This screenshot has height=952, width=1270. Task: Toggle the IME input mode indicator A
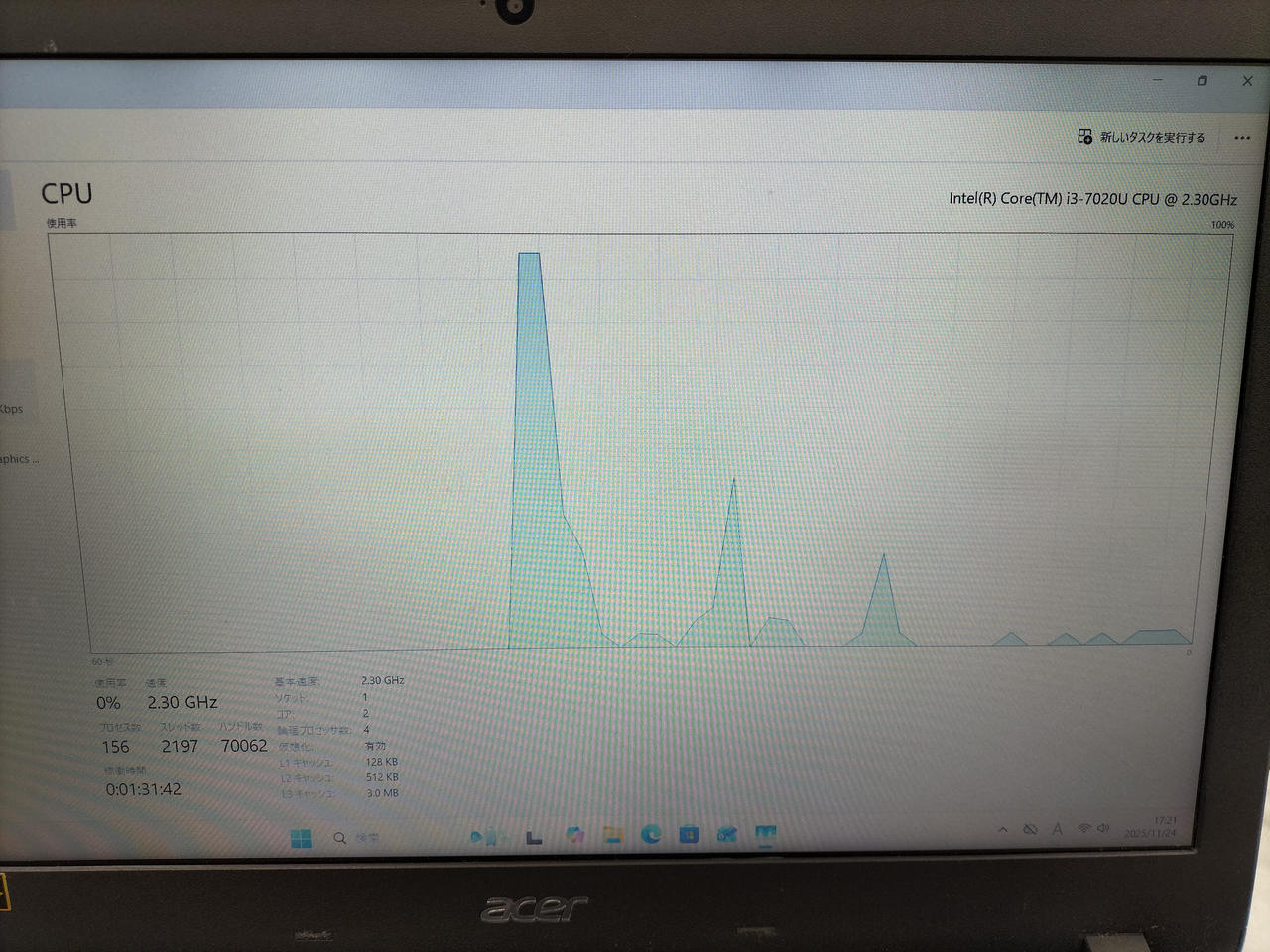click(1057, 829)
